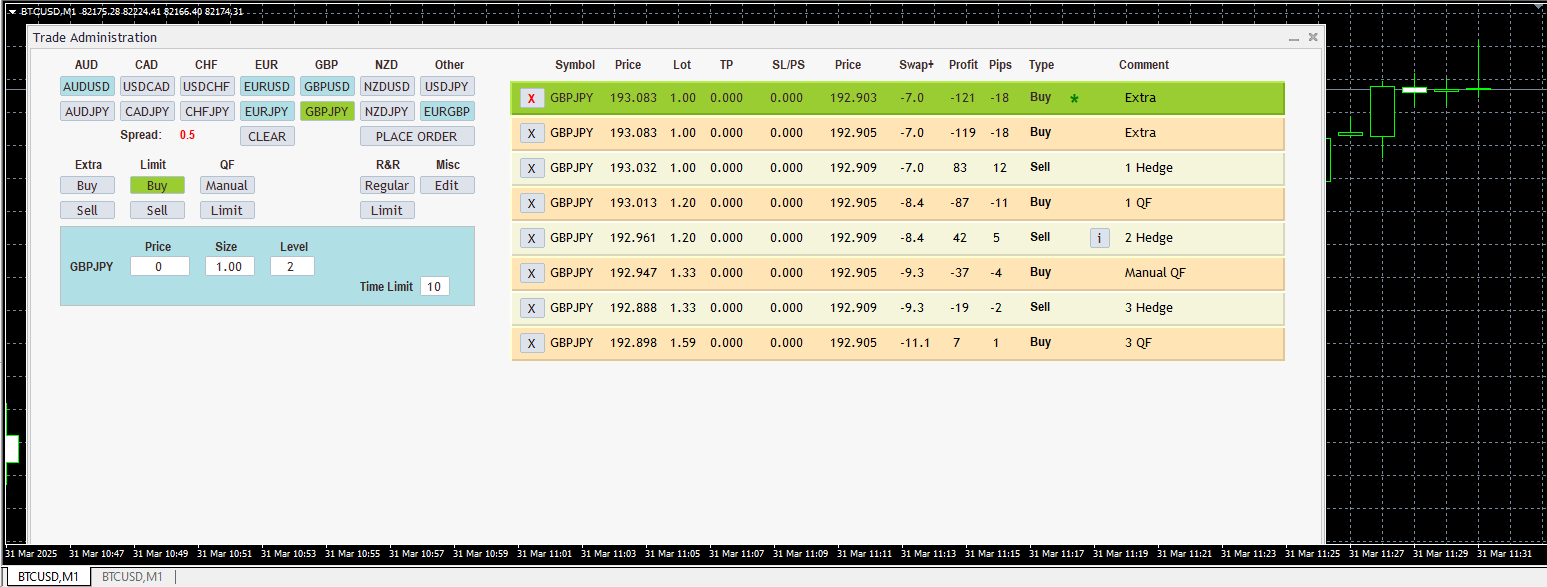The width and height of the screenshot is (1547, 587).
Task: Click profit 83 in 1 Hedge row
Action: click(960, 168)
